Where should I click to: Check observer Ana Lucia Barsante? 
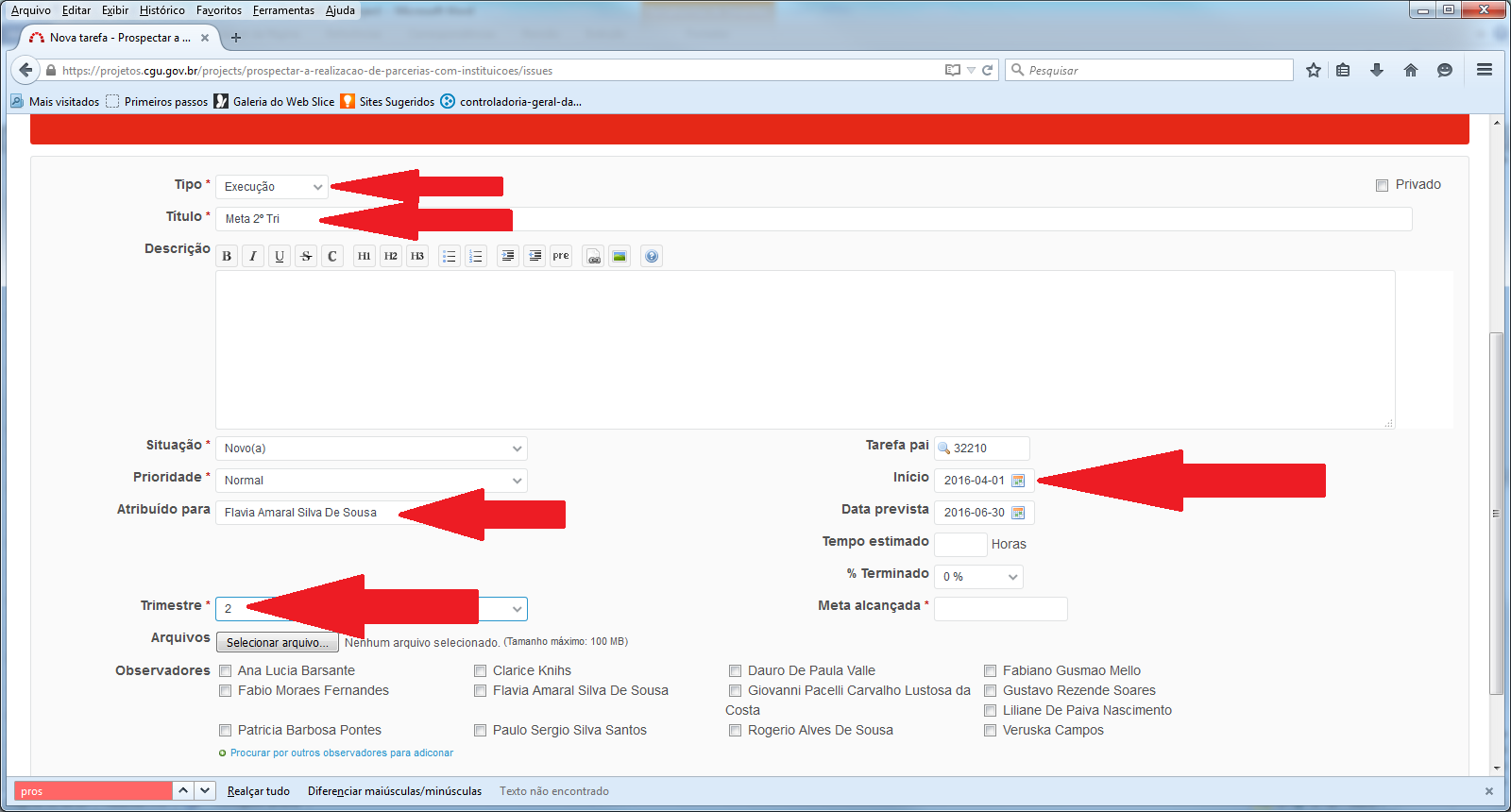pyautogui.click(x=226, y=671)
